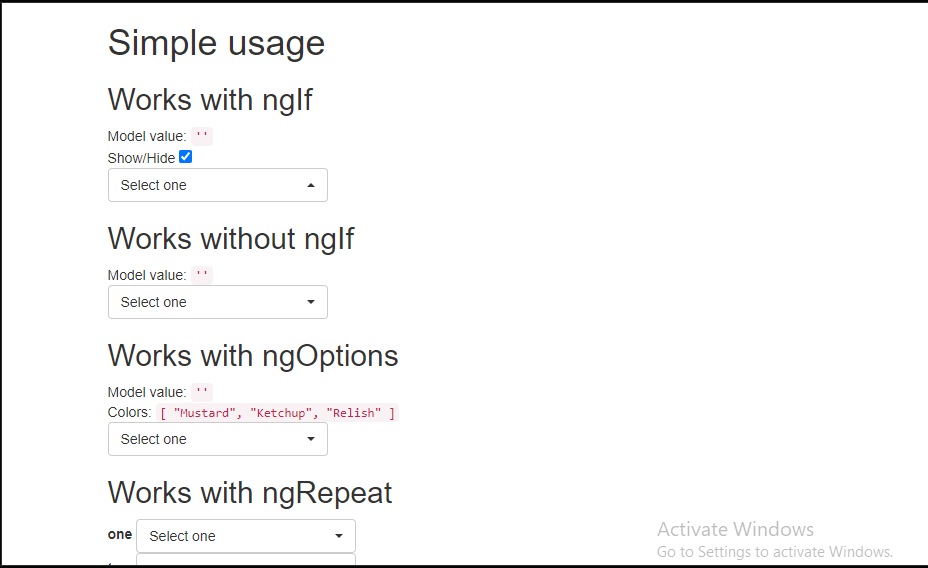Click the bold one label
Viewport: 928px width, 568px height.
tap(120, 535)
